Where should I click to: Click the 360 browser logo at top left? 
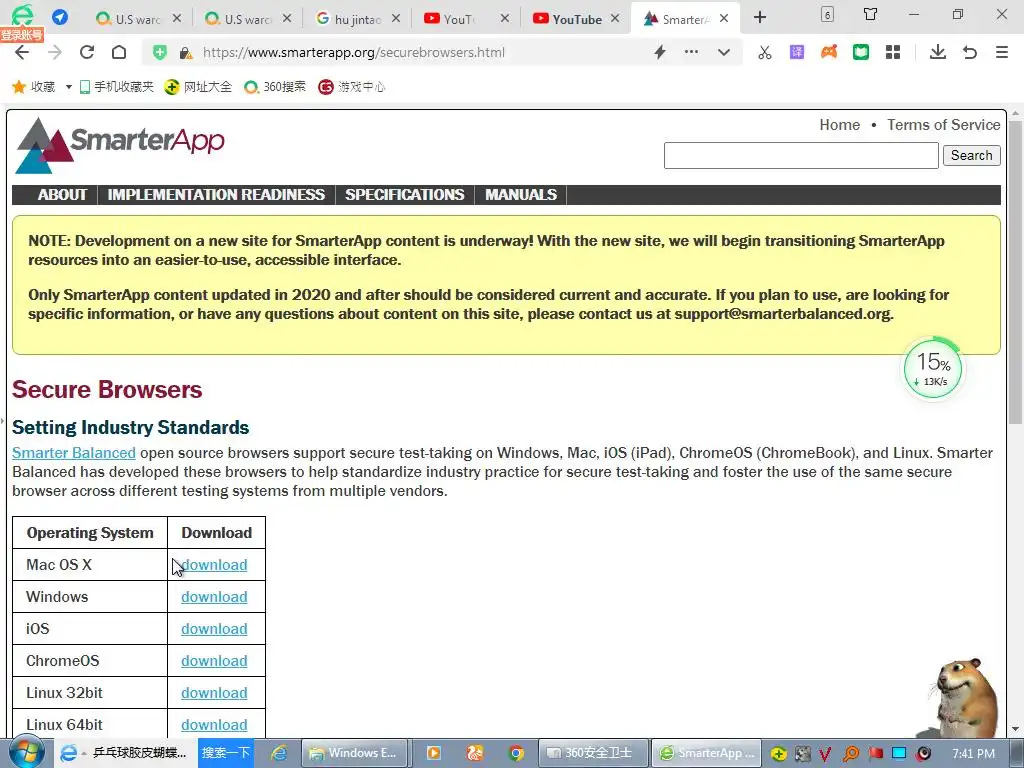pos(23,16)
